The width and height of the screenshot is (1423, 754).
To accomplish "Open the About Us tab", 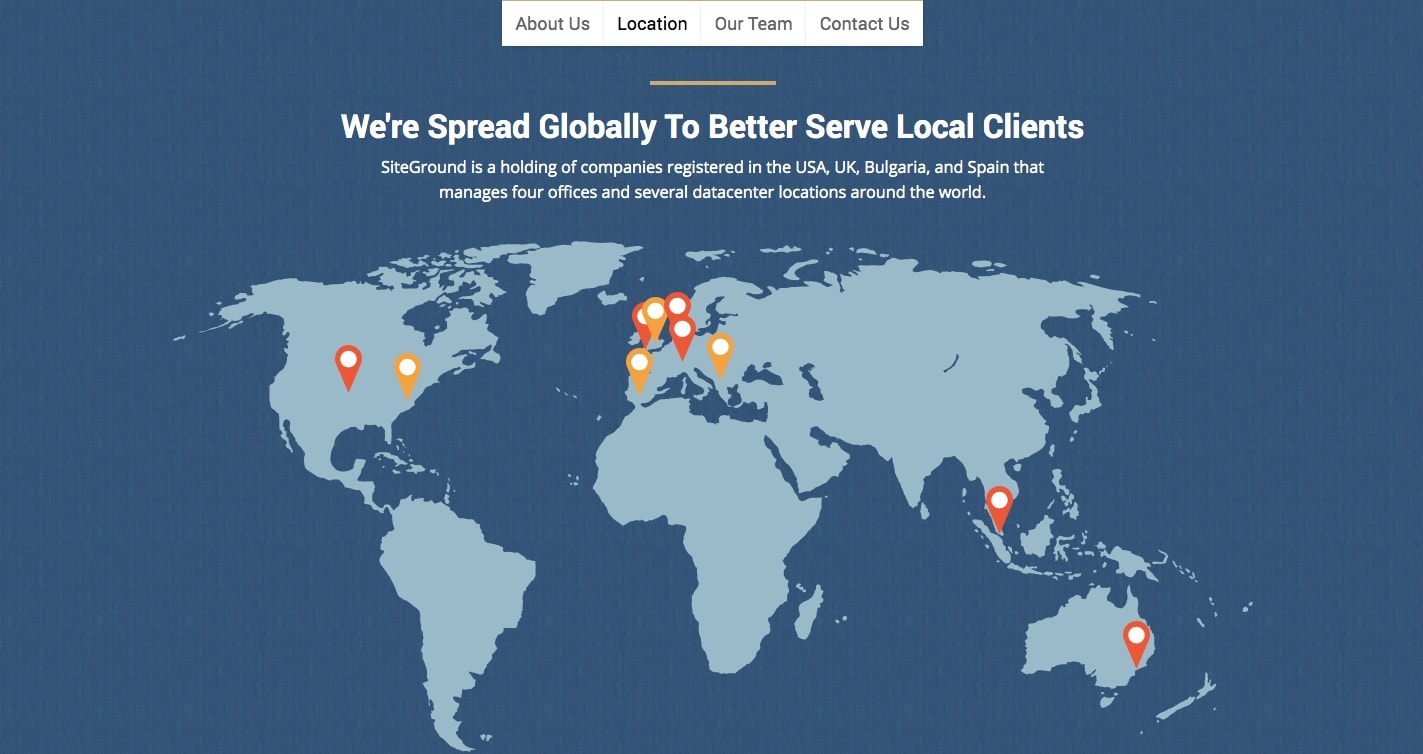I will [552, 24].
